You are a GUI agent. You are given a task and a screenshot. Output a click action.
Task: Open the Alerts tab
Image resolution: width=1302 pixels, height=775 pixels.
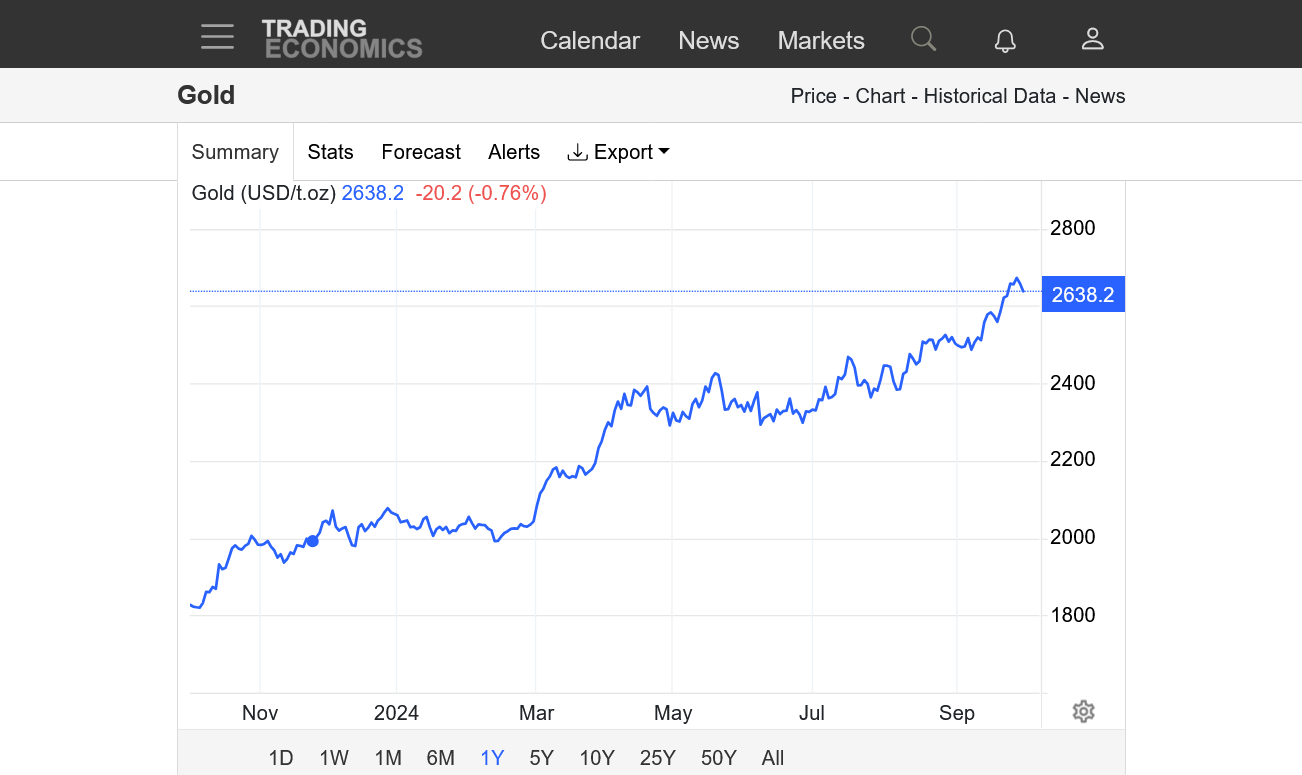point(514,152)
